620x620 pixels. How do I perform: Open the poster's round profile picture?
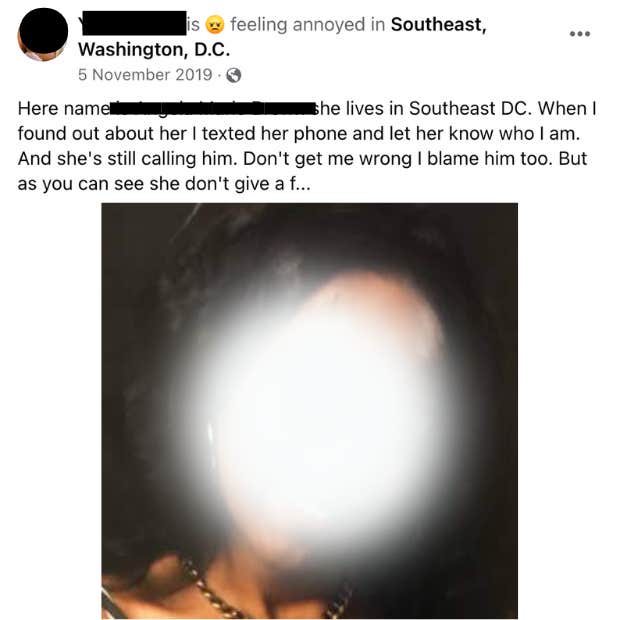pos(43,34)
